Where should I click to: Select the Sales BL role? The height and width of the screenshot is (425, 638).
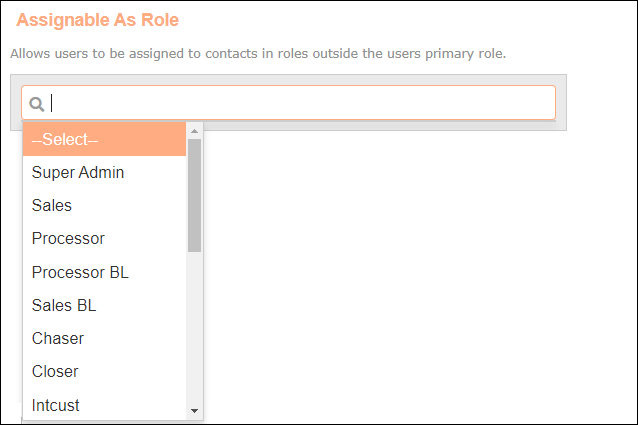tap(105, 305)
